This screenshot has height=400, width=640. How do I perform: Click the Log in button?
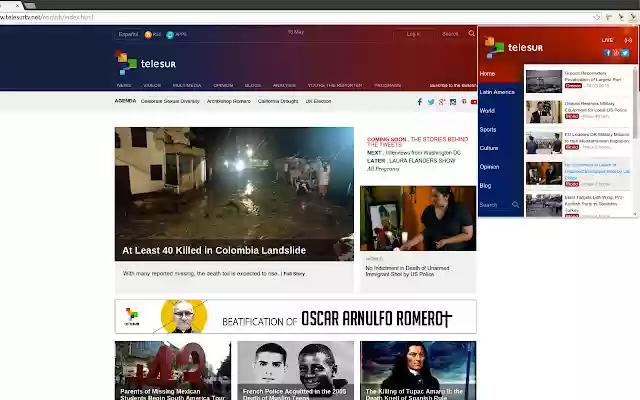(413, 34)
